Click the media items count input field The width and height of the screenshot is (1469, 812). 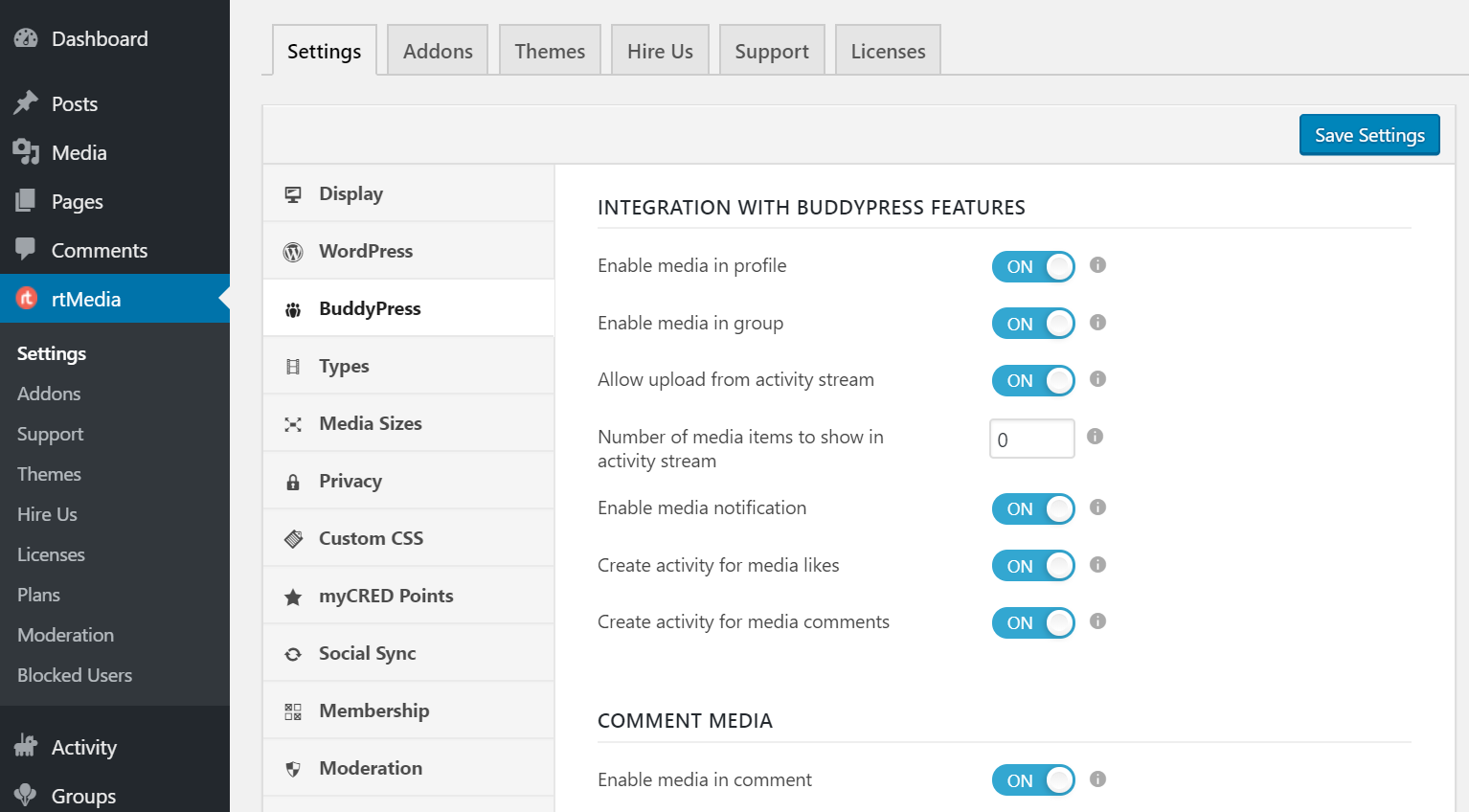pos(1031,438)
